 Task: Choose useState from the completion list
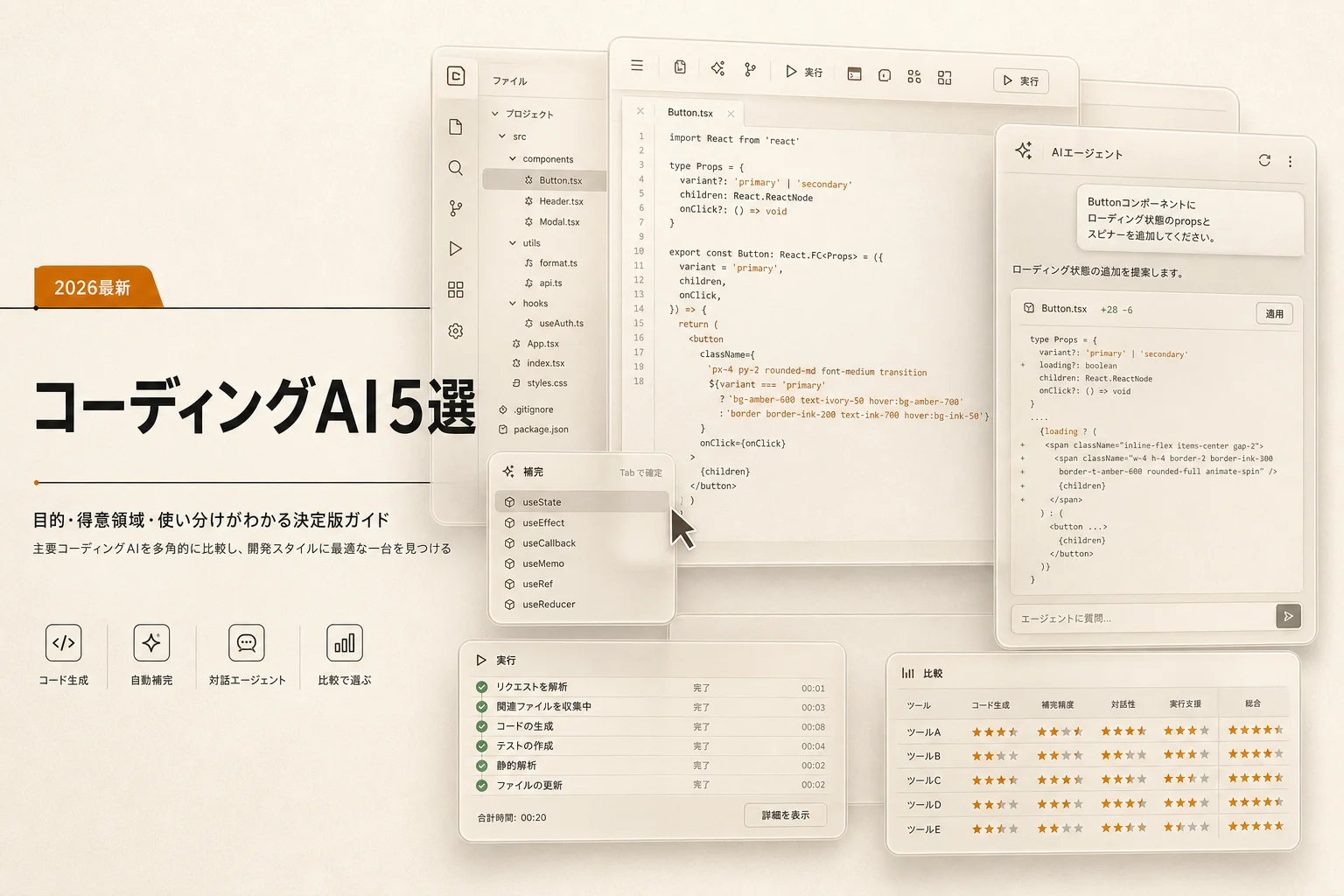click(x=582, y=502)
